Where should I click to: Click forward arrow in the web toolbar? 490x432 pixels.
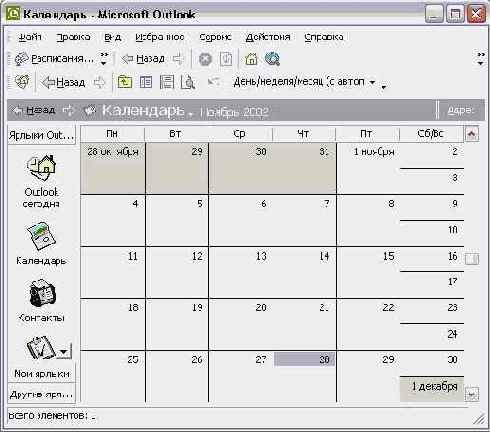pyautogui.click(x=179, y=59)
